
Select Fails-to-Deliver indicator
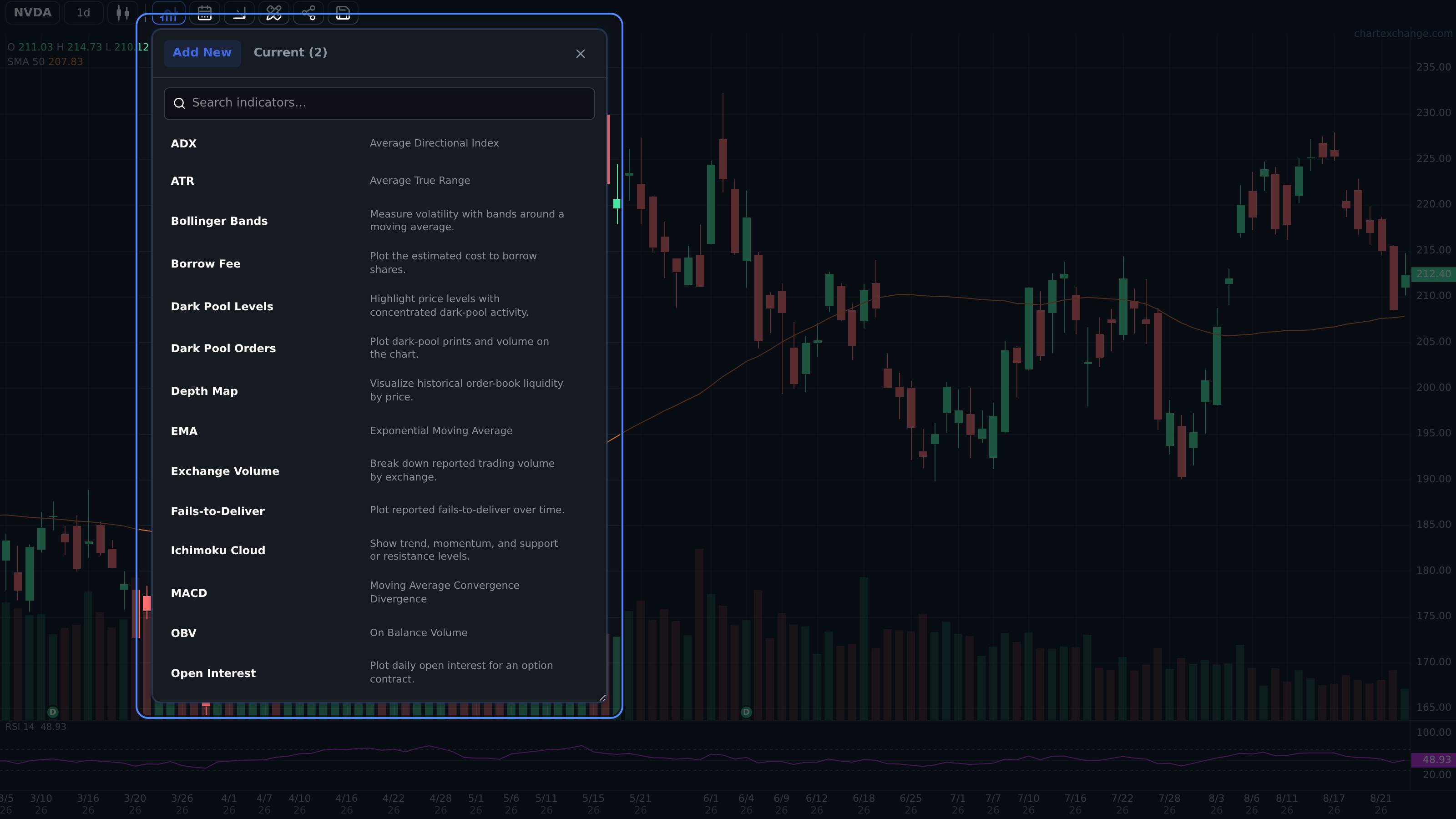coord(379,511)
